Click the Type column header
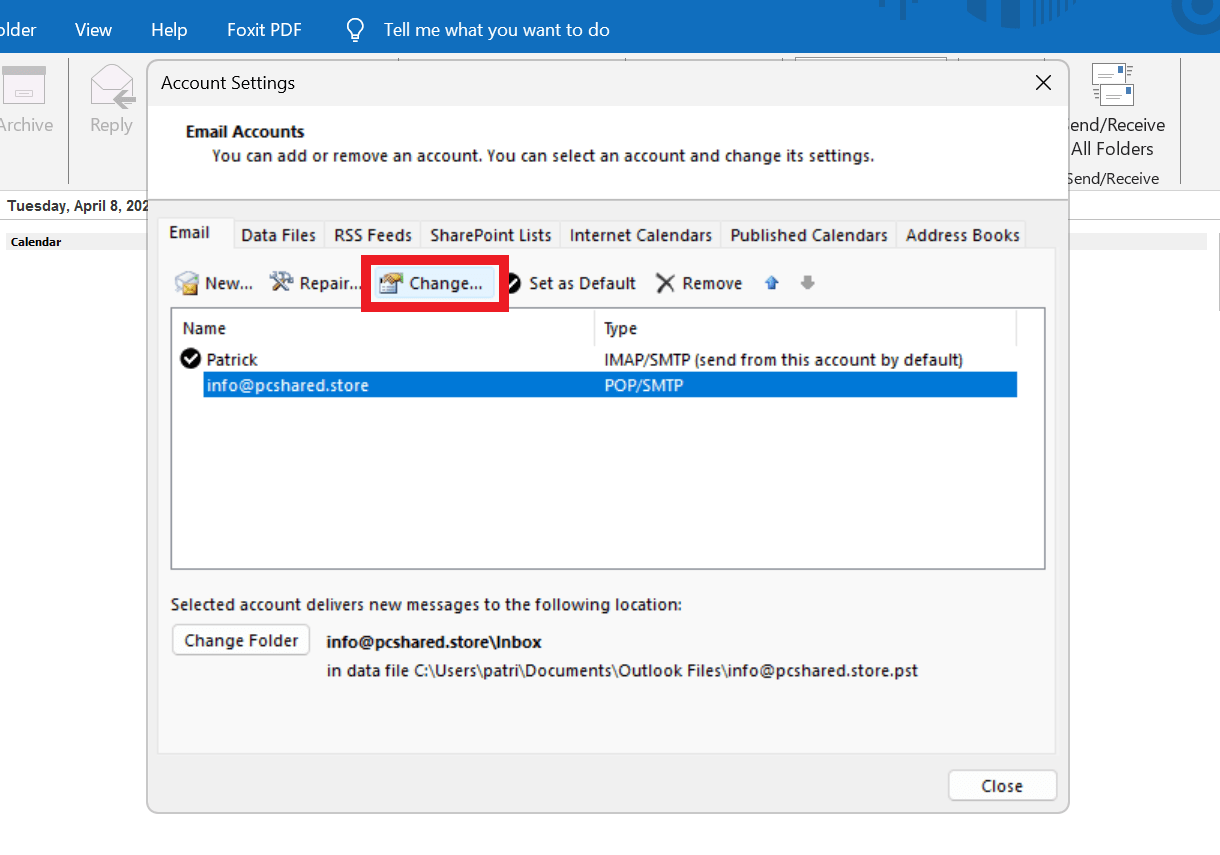 (806, 328)
